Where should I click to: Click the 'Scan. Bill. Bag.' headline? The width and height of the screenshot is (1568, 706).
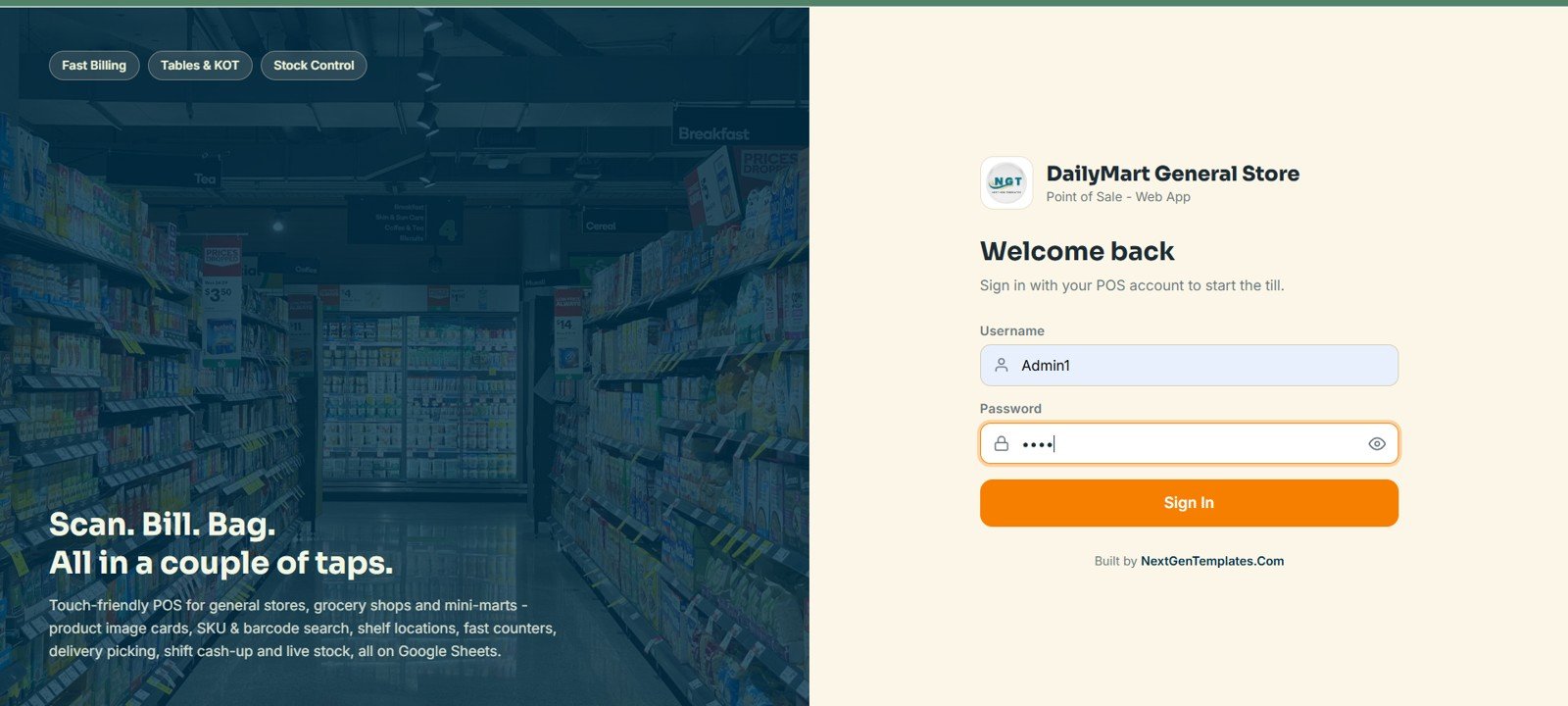[x=163, y=525]
